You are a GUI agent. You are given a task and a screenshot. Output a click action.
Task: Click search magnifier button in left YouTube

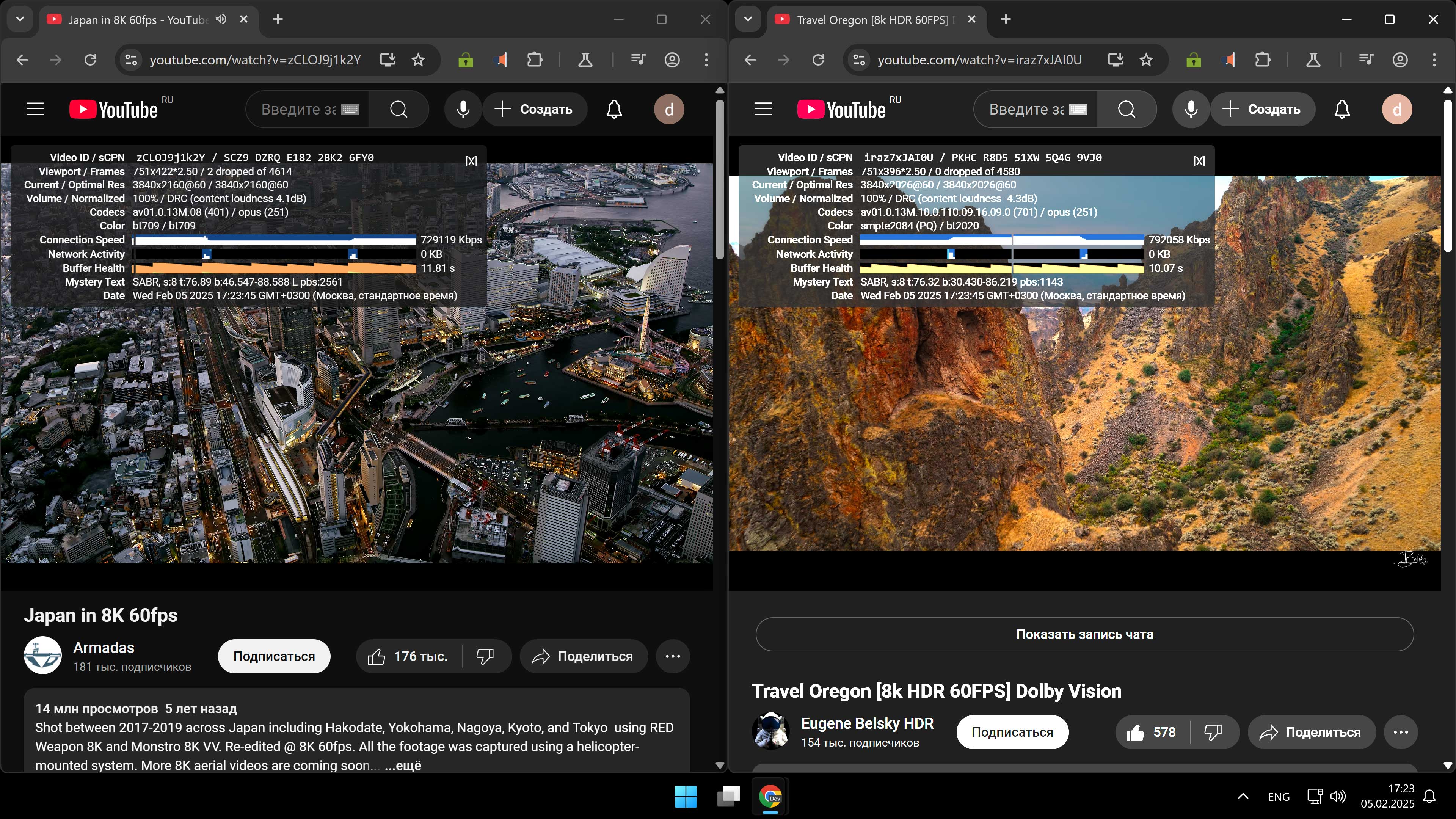point(399,109)
